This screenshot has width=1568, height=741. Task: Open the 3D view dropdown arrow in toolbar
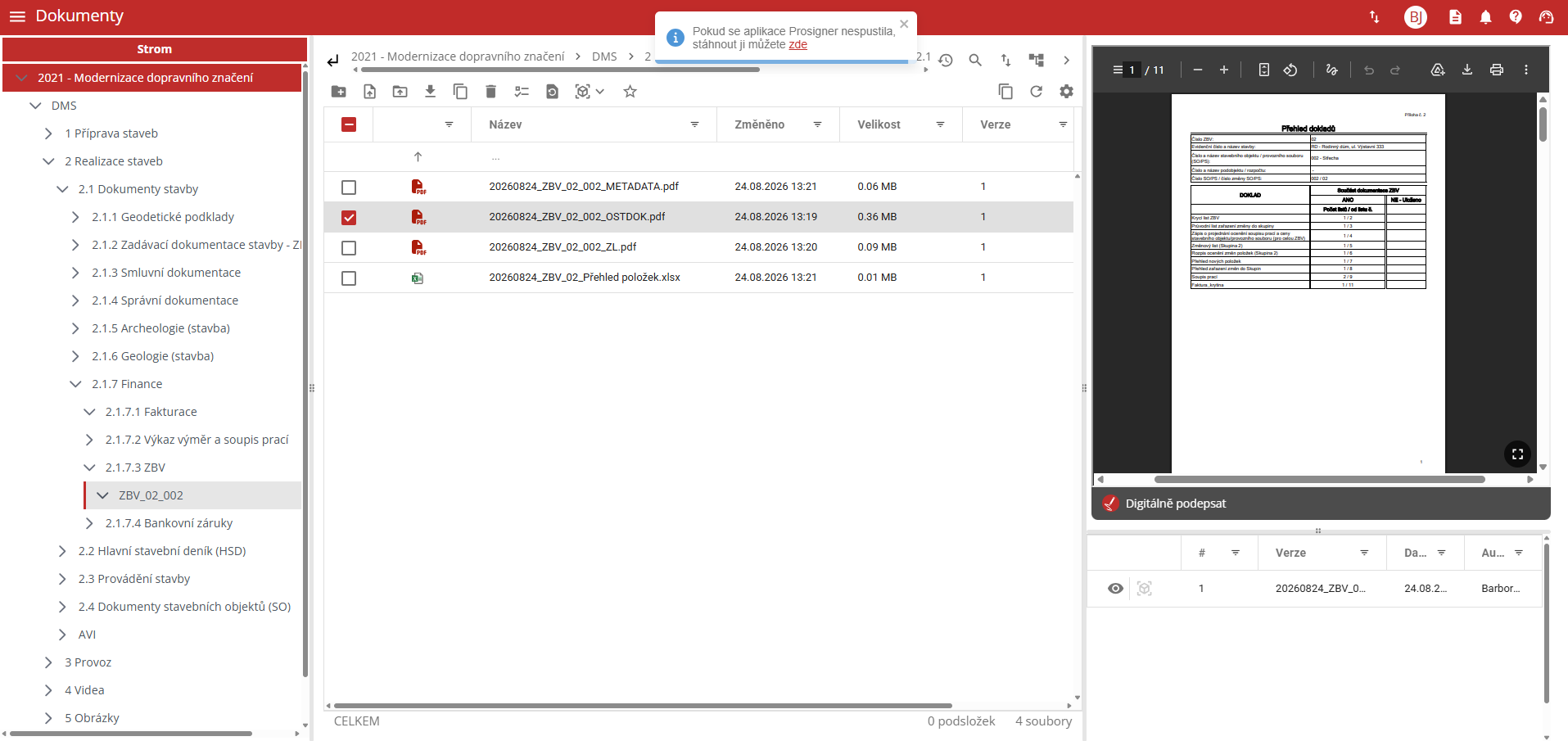600,92
